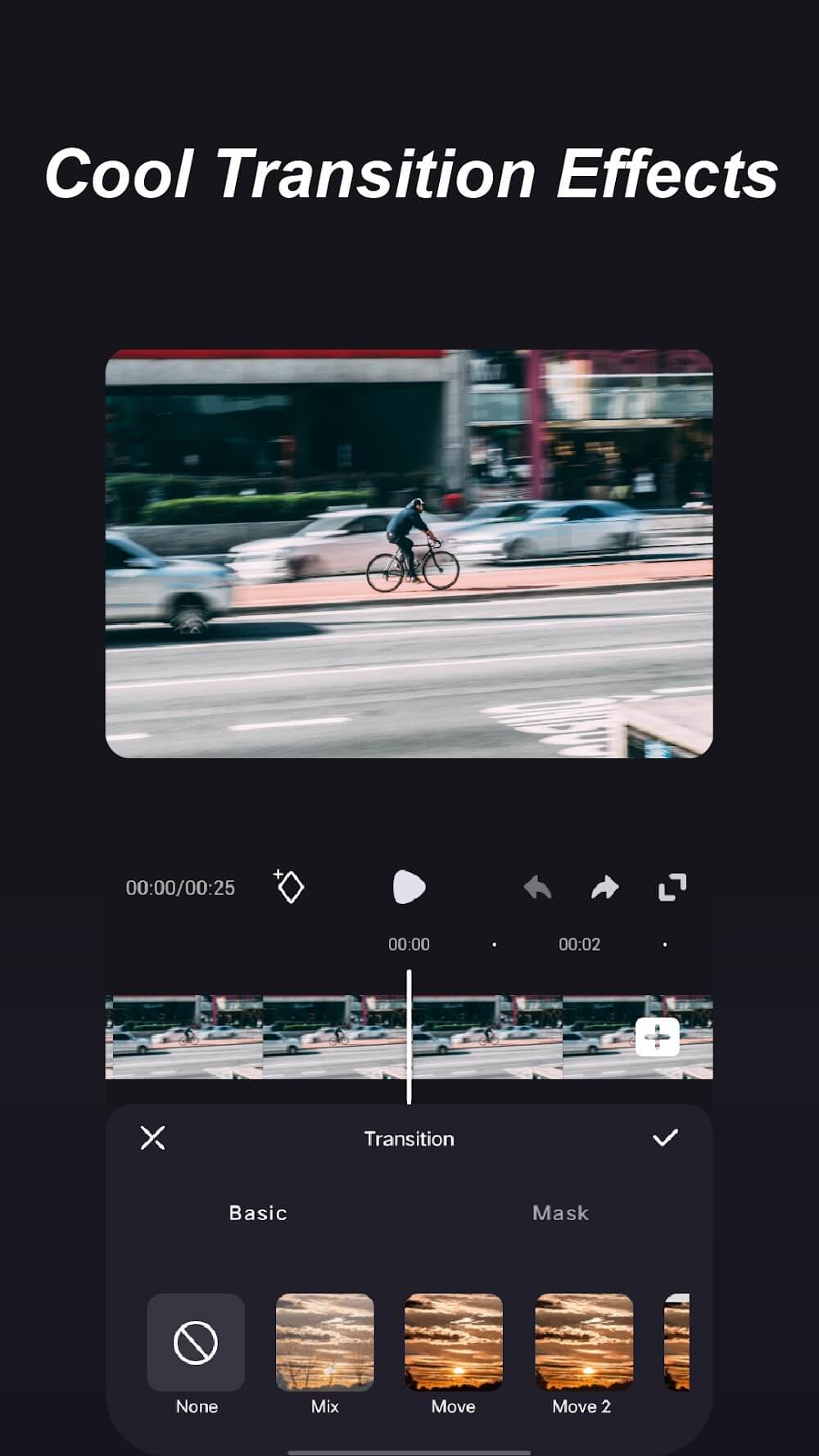Click the white timeline playhead
Viewport: 819px width, 1456px height.
point(409,1037)
